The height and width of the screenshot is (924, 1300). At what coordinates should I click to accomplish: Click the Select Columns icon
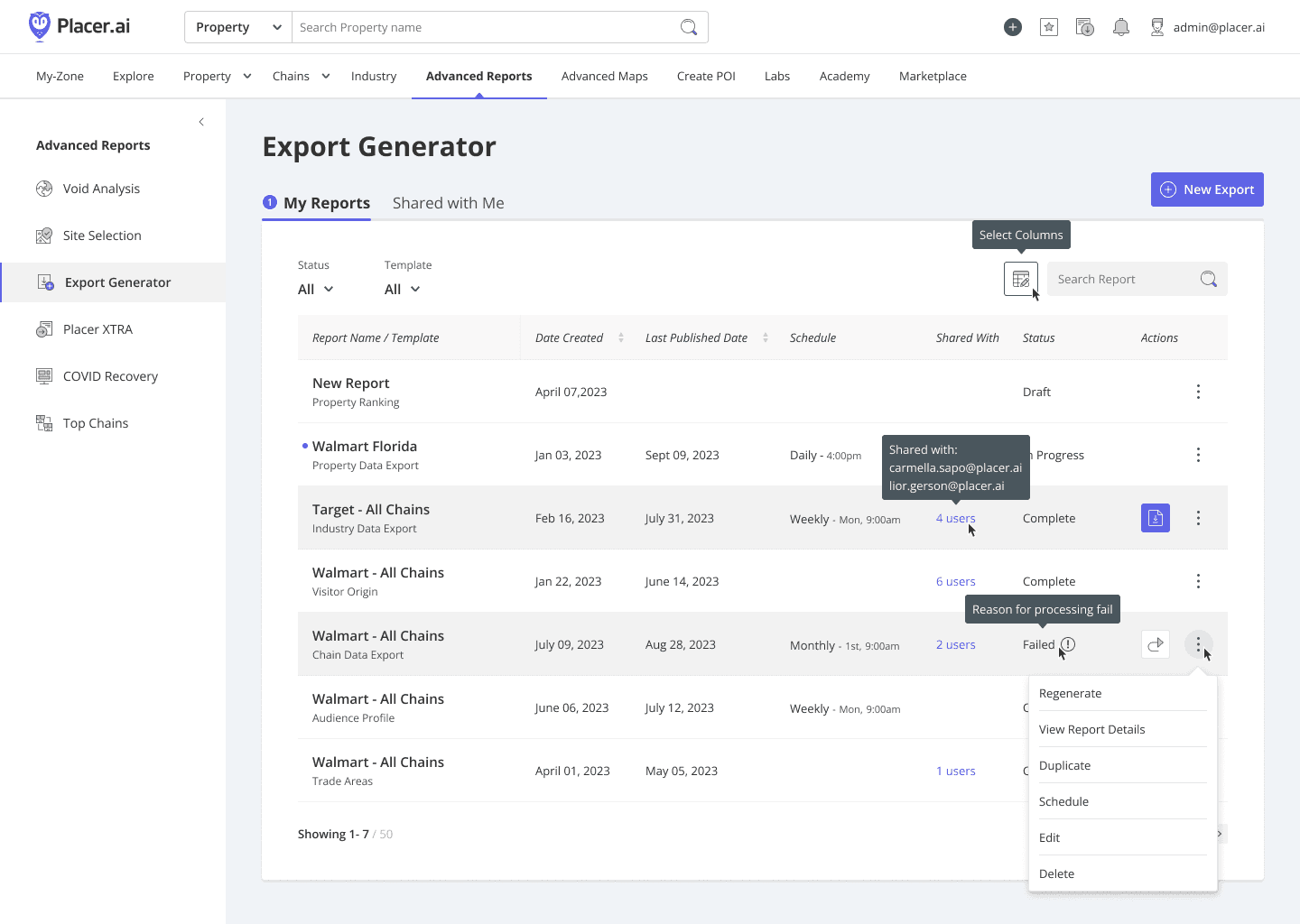(1021, 279)
